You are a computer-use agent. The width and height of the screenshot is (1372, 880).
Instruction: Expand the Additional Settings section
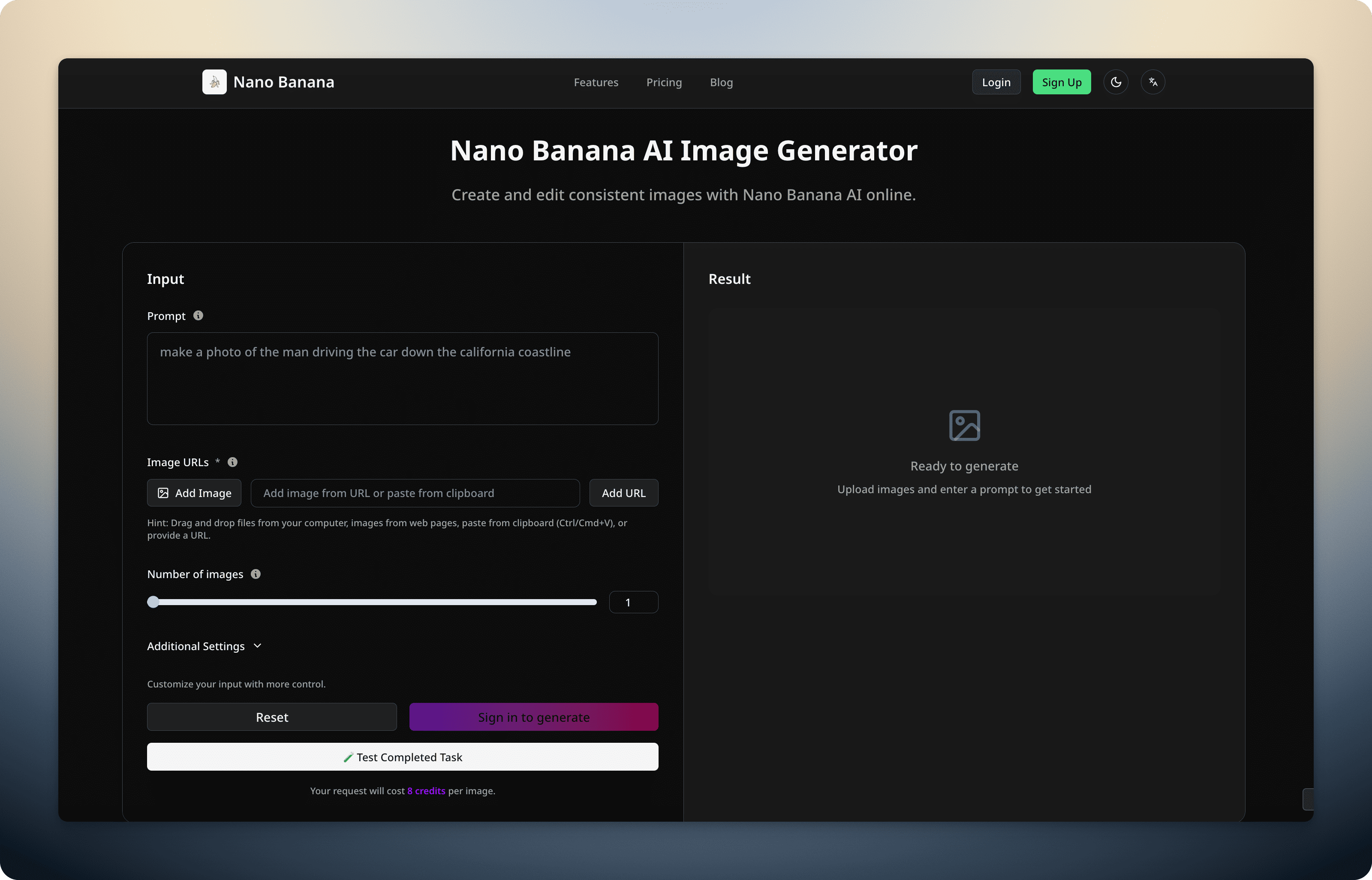click(x=204, y=646)
